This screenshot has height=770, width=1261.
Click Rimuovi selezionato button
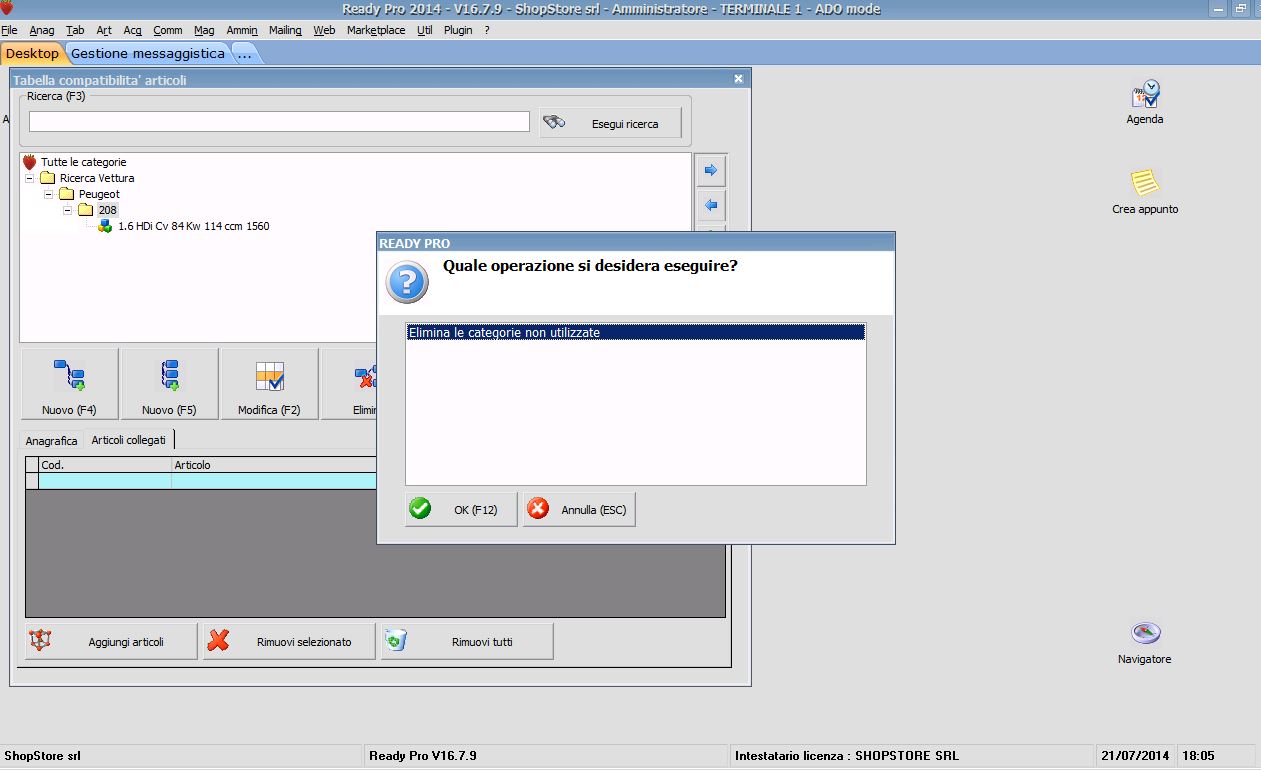[x=289, y=641]
